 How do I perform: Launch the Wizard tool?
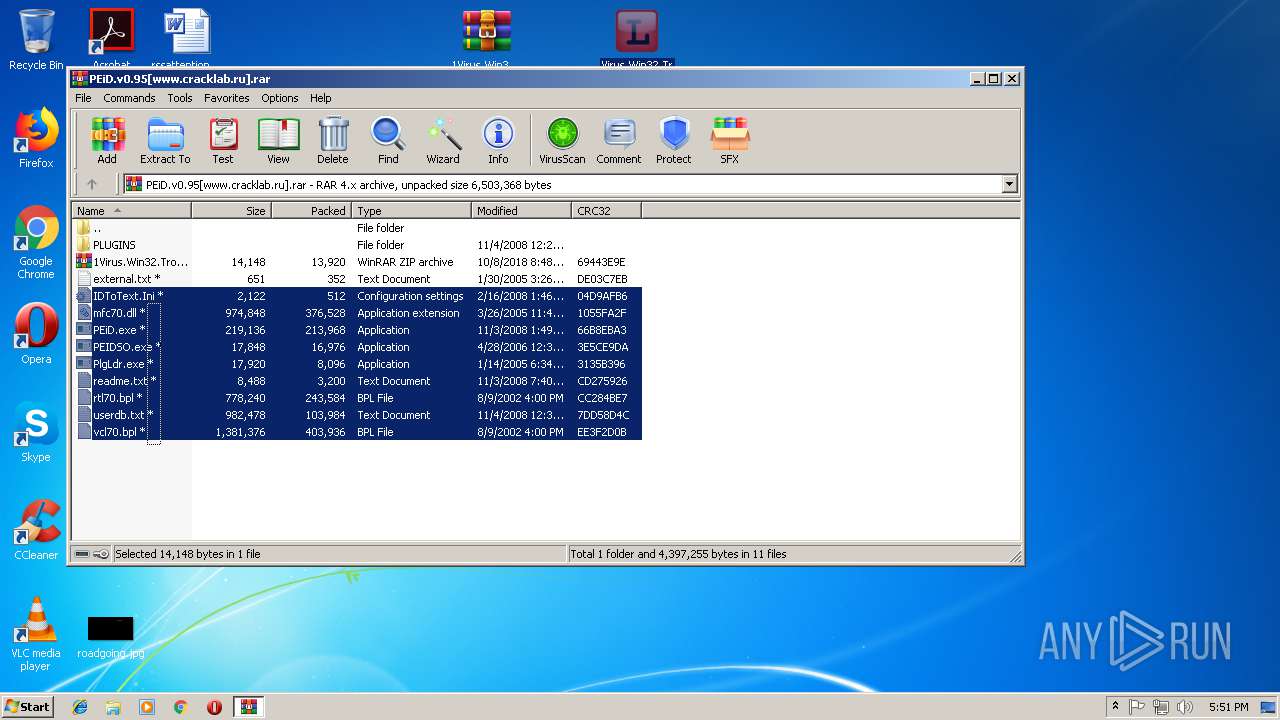(443, 140)
